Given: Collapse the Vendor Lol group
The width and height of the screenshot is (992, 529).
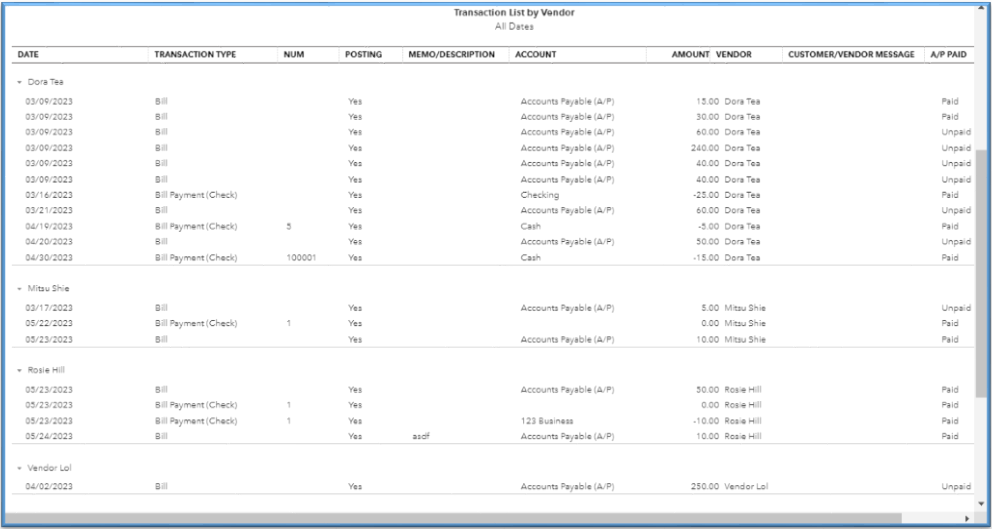Looking at the screenshot, I should click(x=19, y=468).
